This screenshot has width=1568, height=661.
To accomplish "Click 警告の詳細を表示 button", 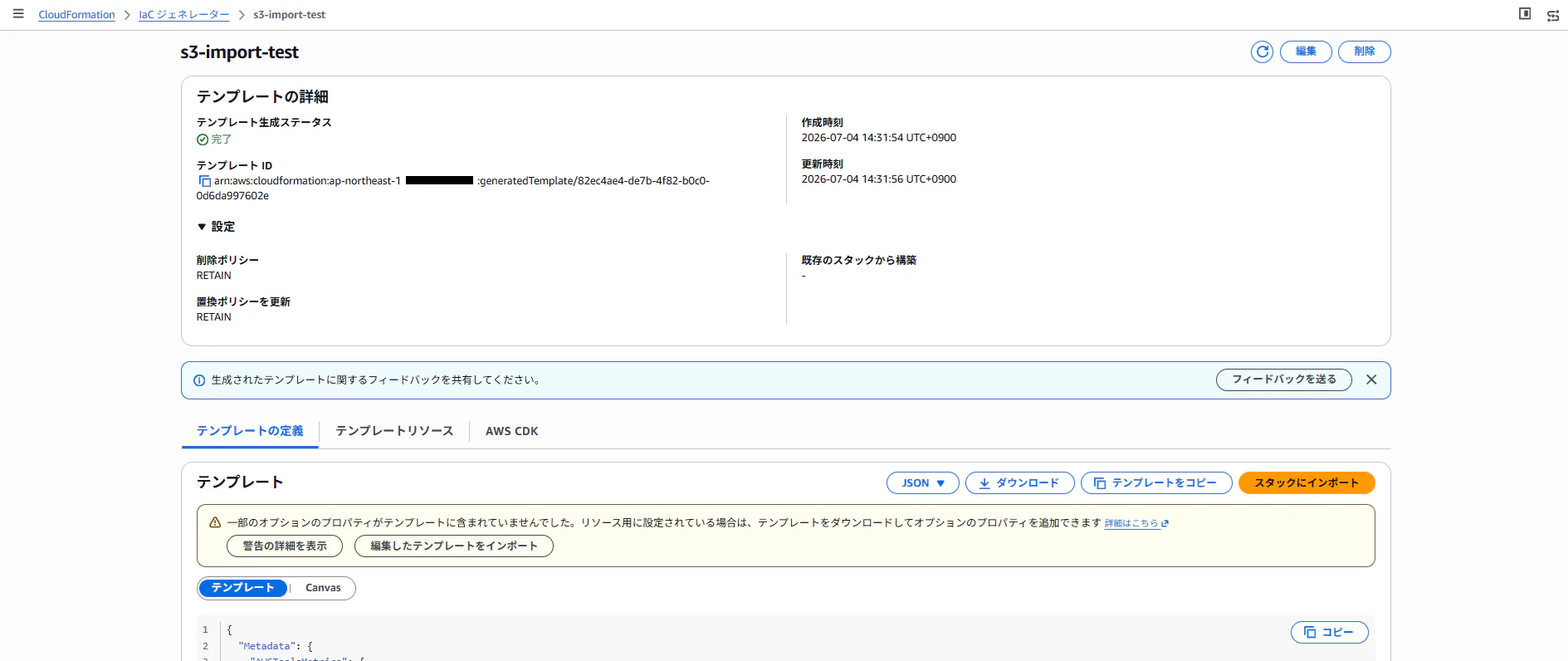I will pos(285,546).
